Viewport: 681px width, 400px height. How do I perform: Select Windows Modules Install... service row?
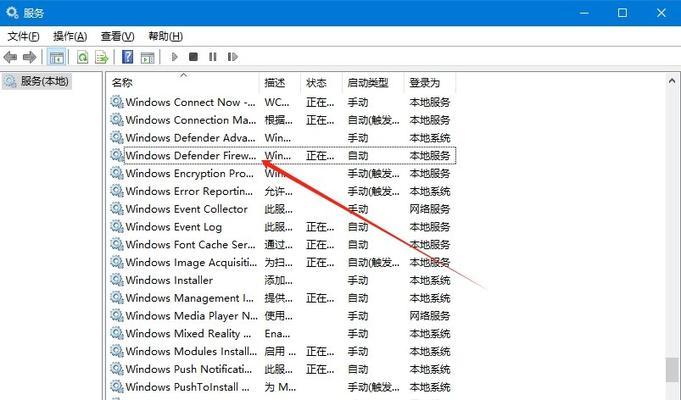click(x=282, y=352)
